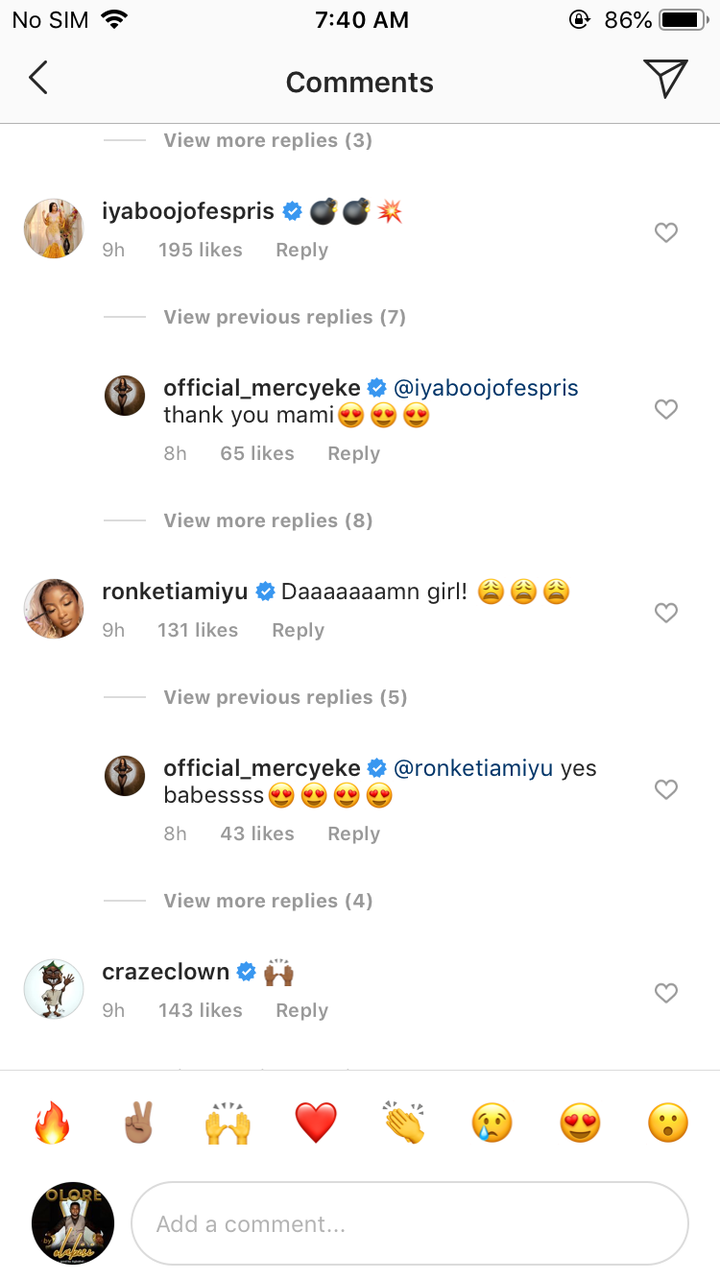Tap the raised hands emoji reaction

pyautogui.click(x=227, y=1123)
